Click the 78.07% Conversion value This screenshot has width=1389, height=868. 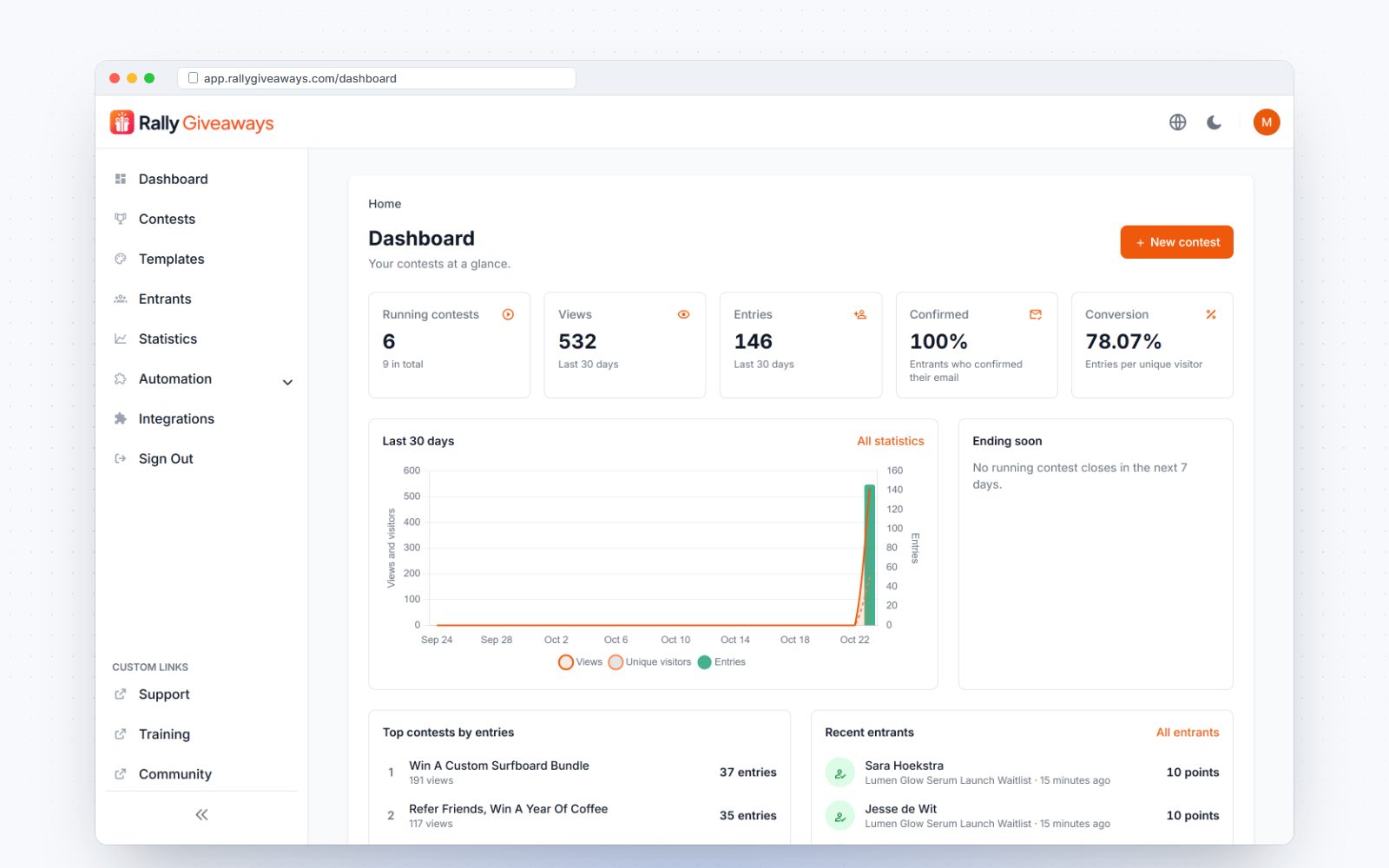[x=1123, y=341]
